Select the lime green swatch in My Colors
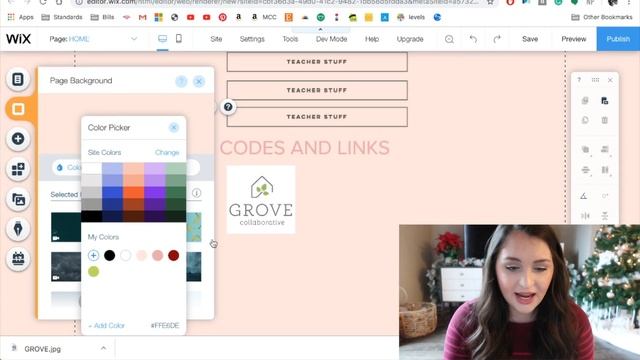The image size is (640, 360). coord(93,271)
